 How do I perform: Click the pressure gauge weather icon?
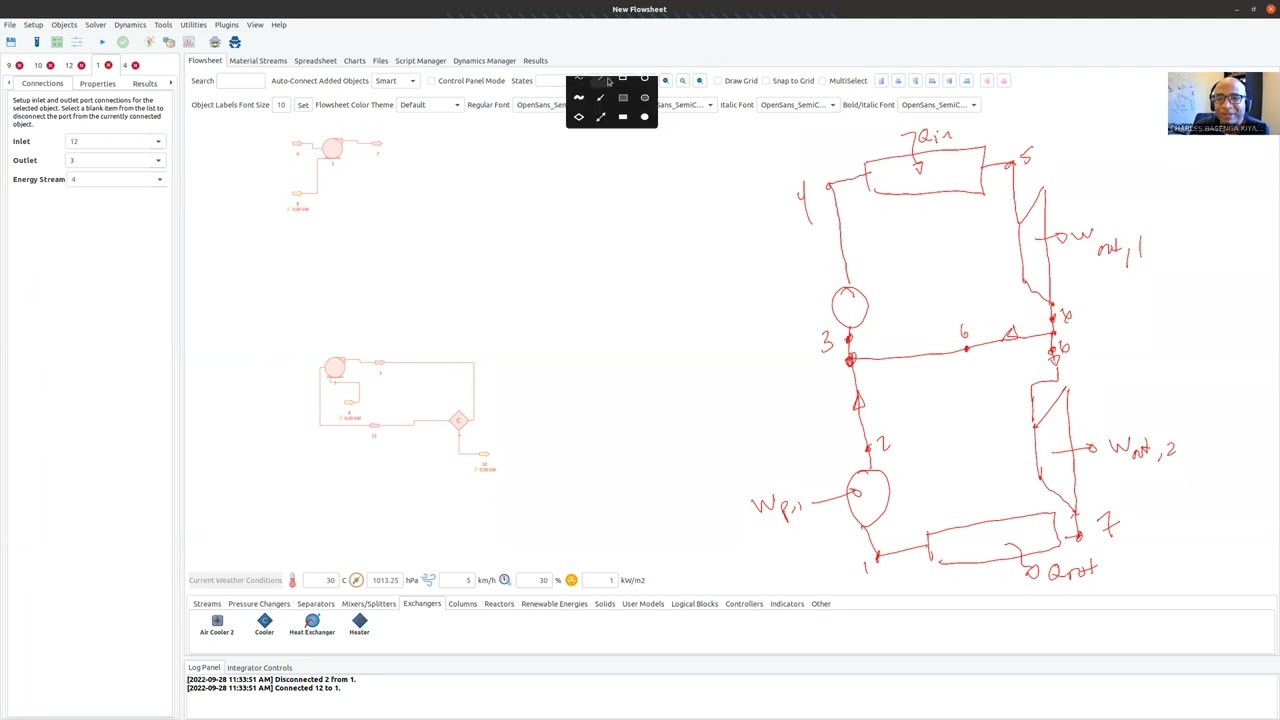(x=356, y=580)
